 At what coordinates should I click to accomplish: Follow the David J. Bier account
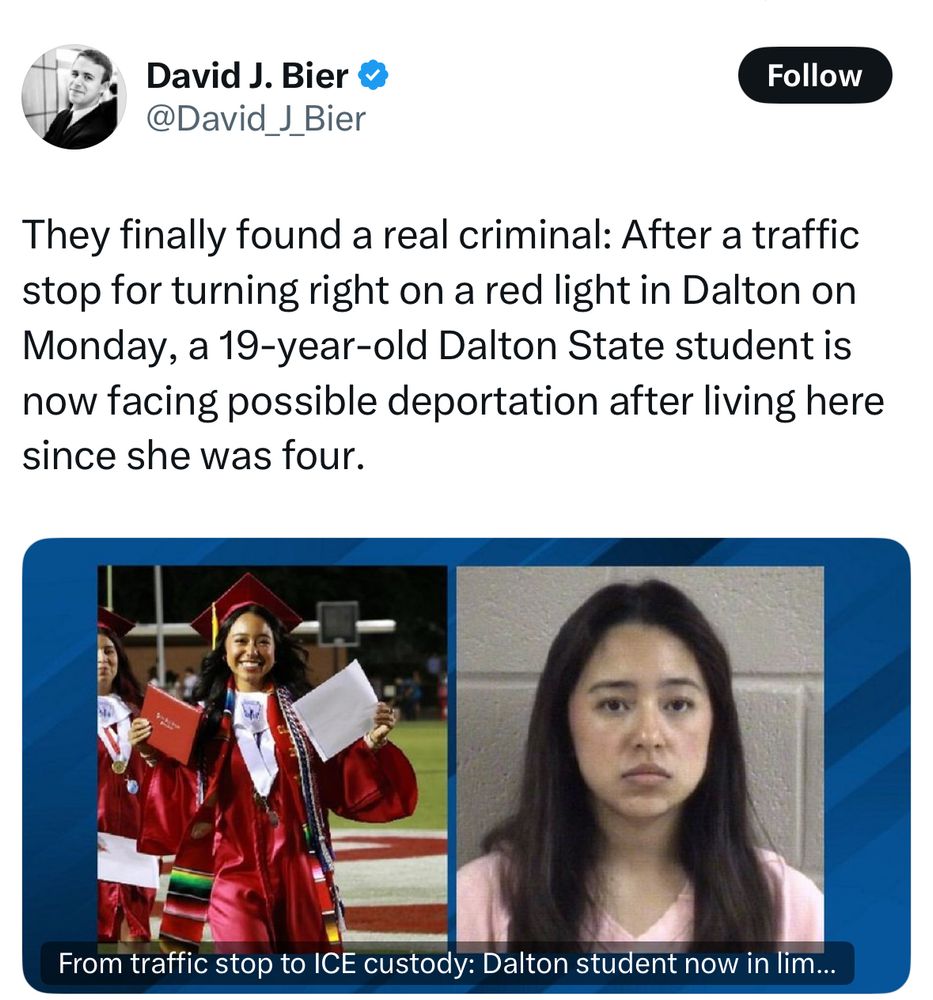tap(814, 75)
